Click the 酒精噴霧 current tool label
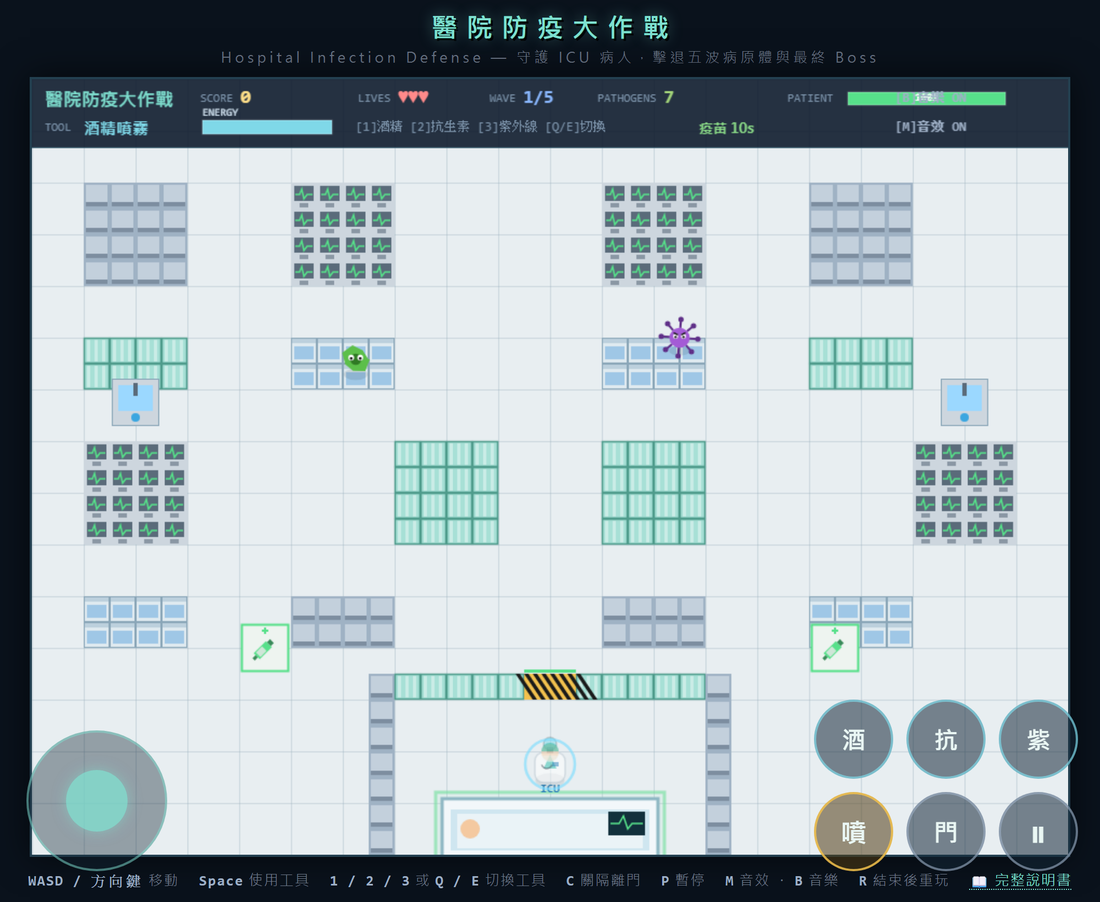Screen dimensions: 1100x902 click(116, 128)
